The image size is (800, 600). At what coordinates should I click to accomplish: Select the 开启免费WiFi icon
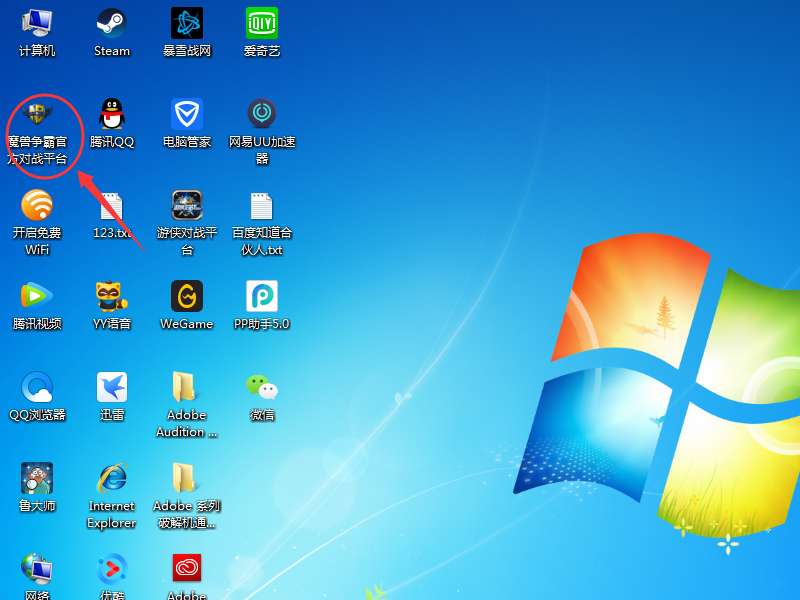pos(37,205)
